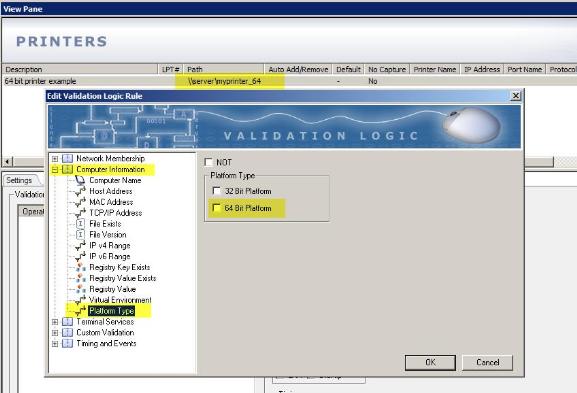The width and height of the screenshot is (577, 393).
Task: Click the Registry Value item icon
Action: 80,289
